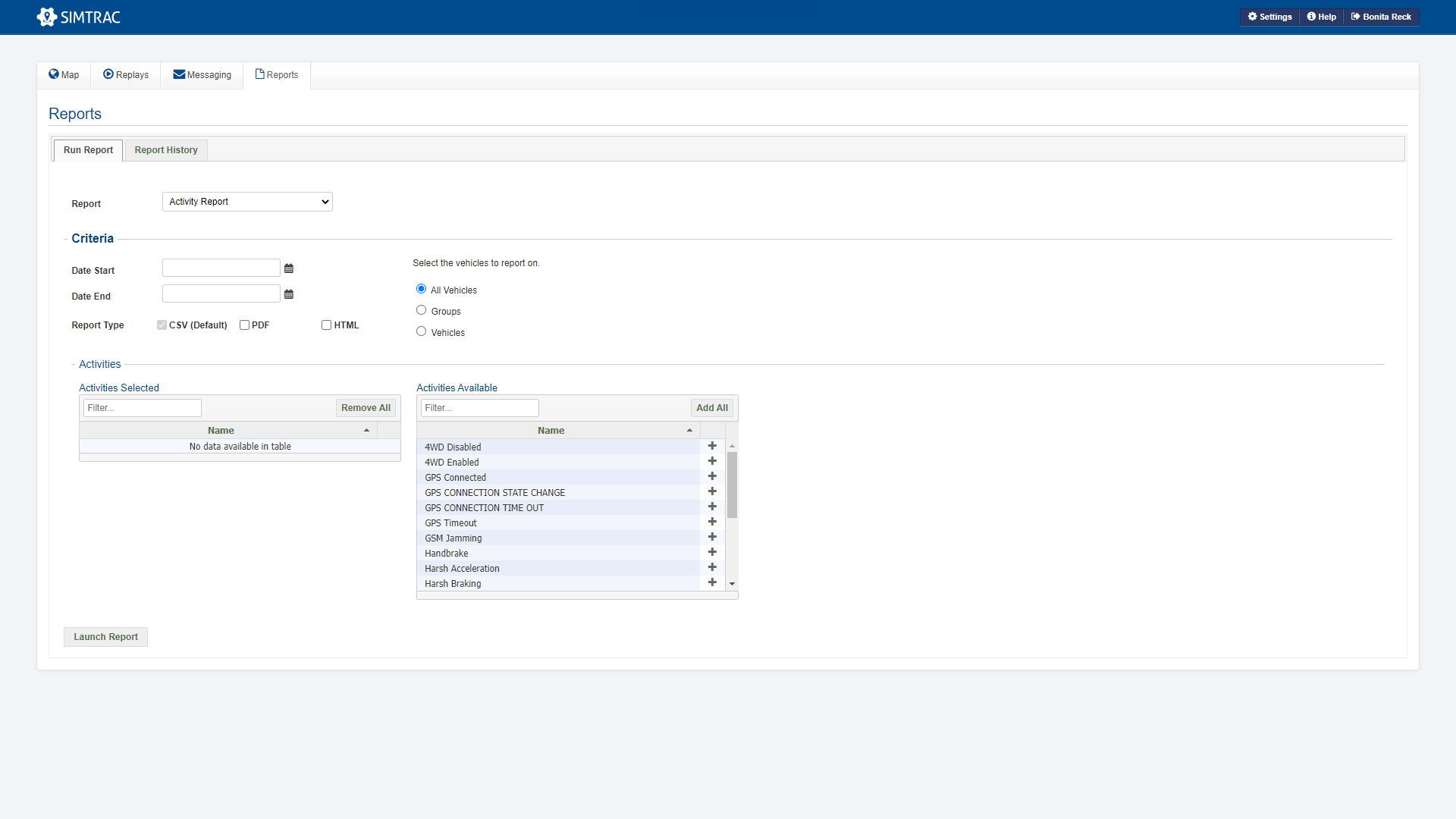
Task: Click the Date End input field
Action: pos(221,293)
